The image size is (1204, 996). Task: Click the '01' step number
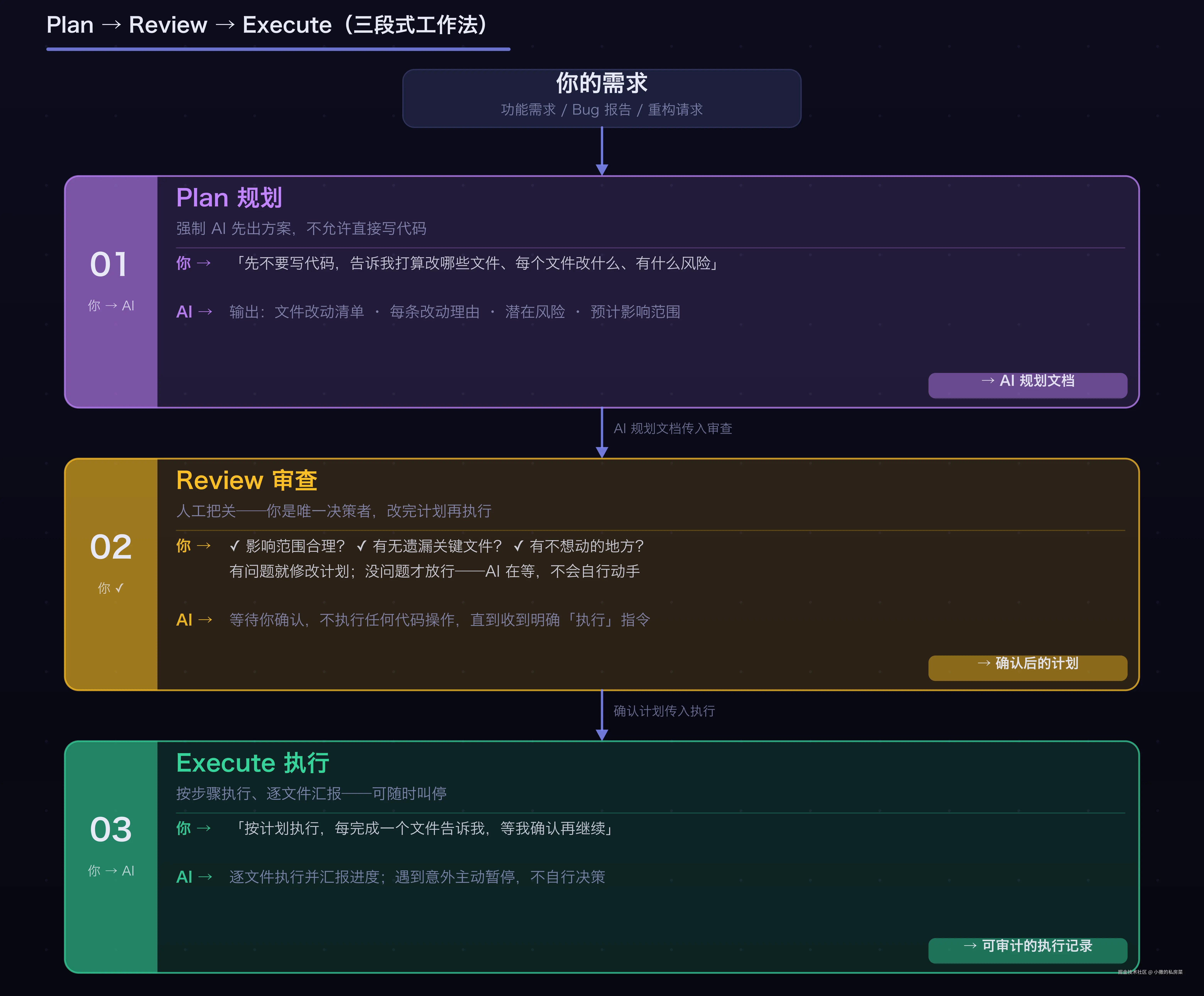click(109, 264)
